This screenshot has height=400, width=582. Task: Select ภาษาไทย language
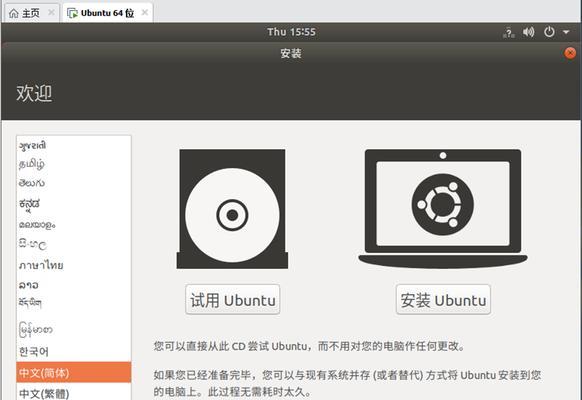pos(74,265)
